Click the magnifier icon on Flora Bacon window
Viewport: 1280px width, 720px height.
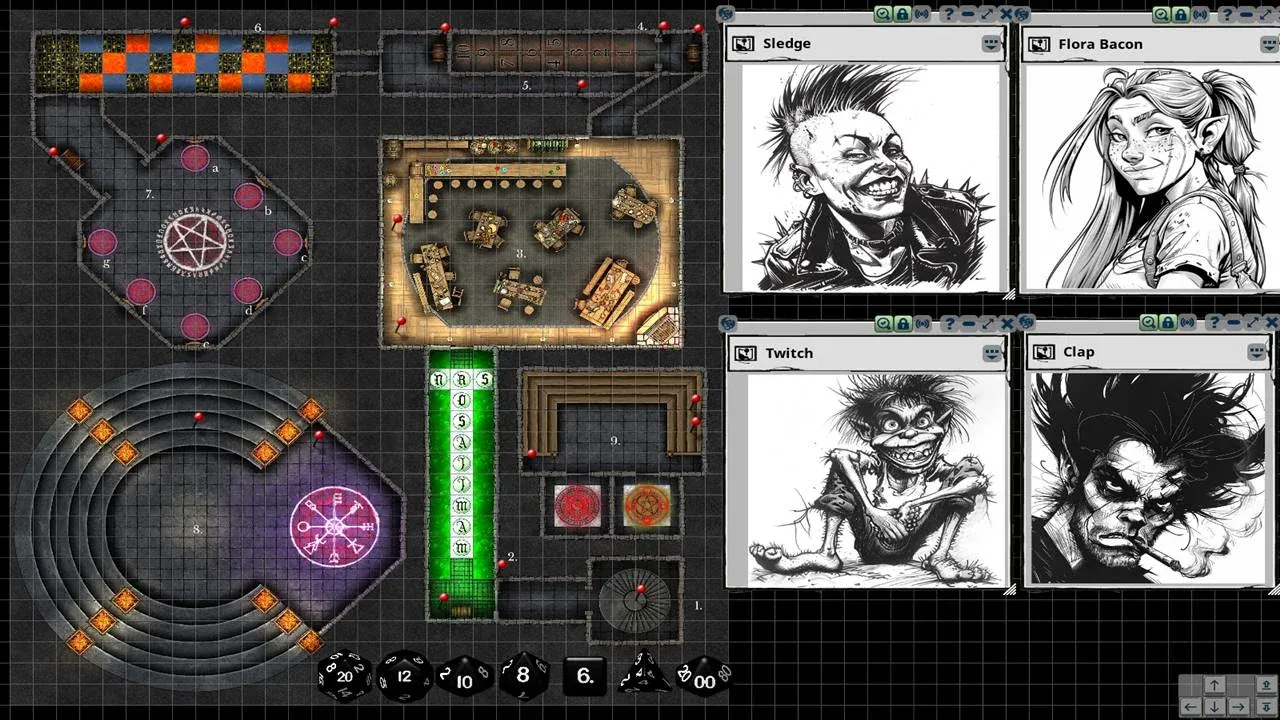(1161, 14)
